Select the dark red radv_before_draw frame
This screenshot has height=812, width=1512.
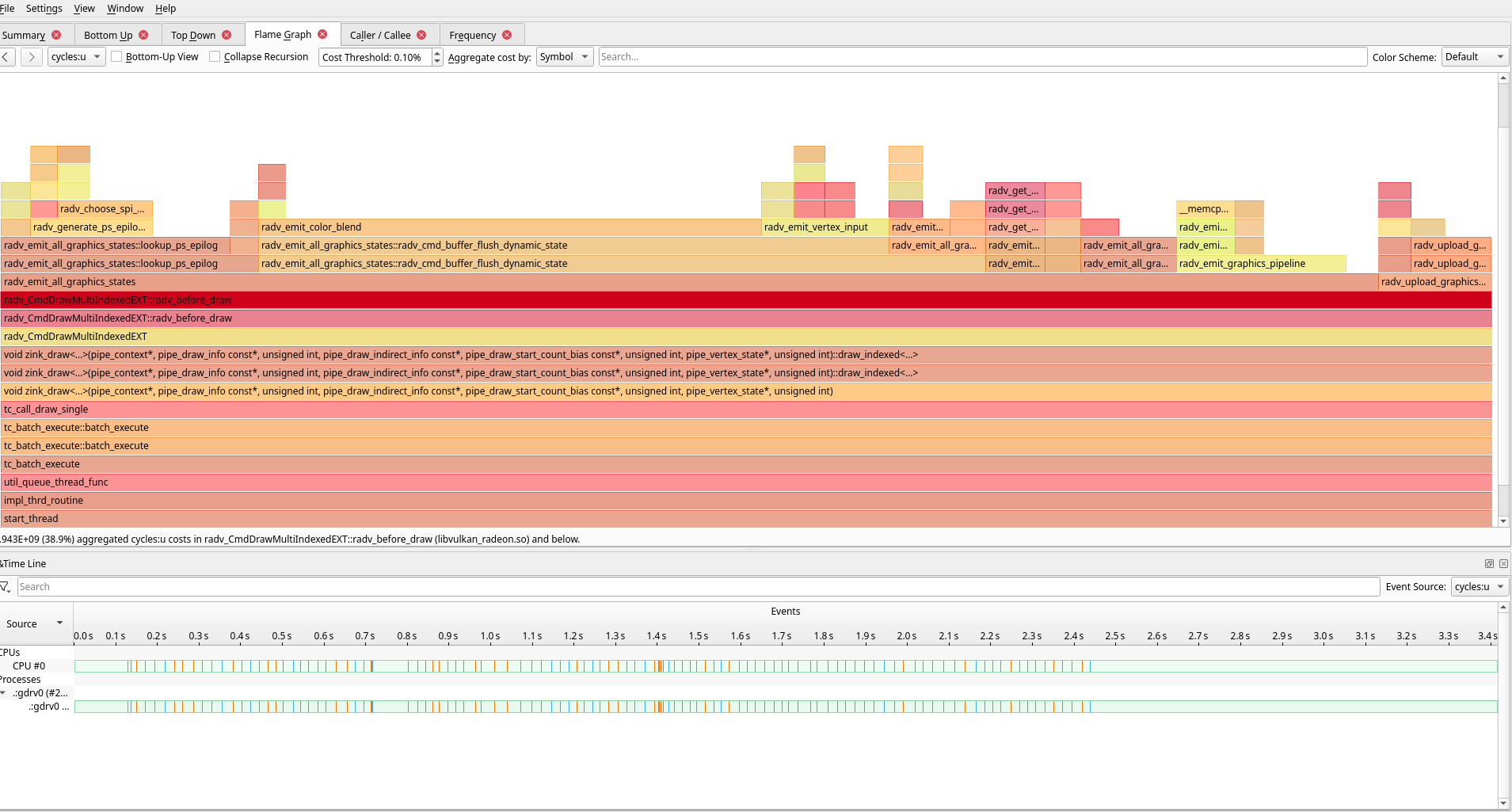pyautogui.click(x=746, y=300)
